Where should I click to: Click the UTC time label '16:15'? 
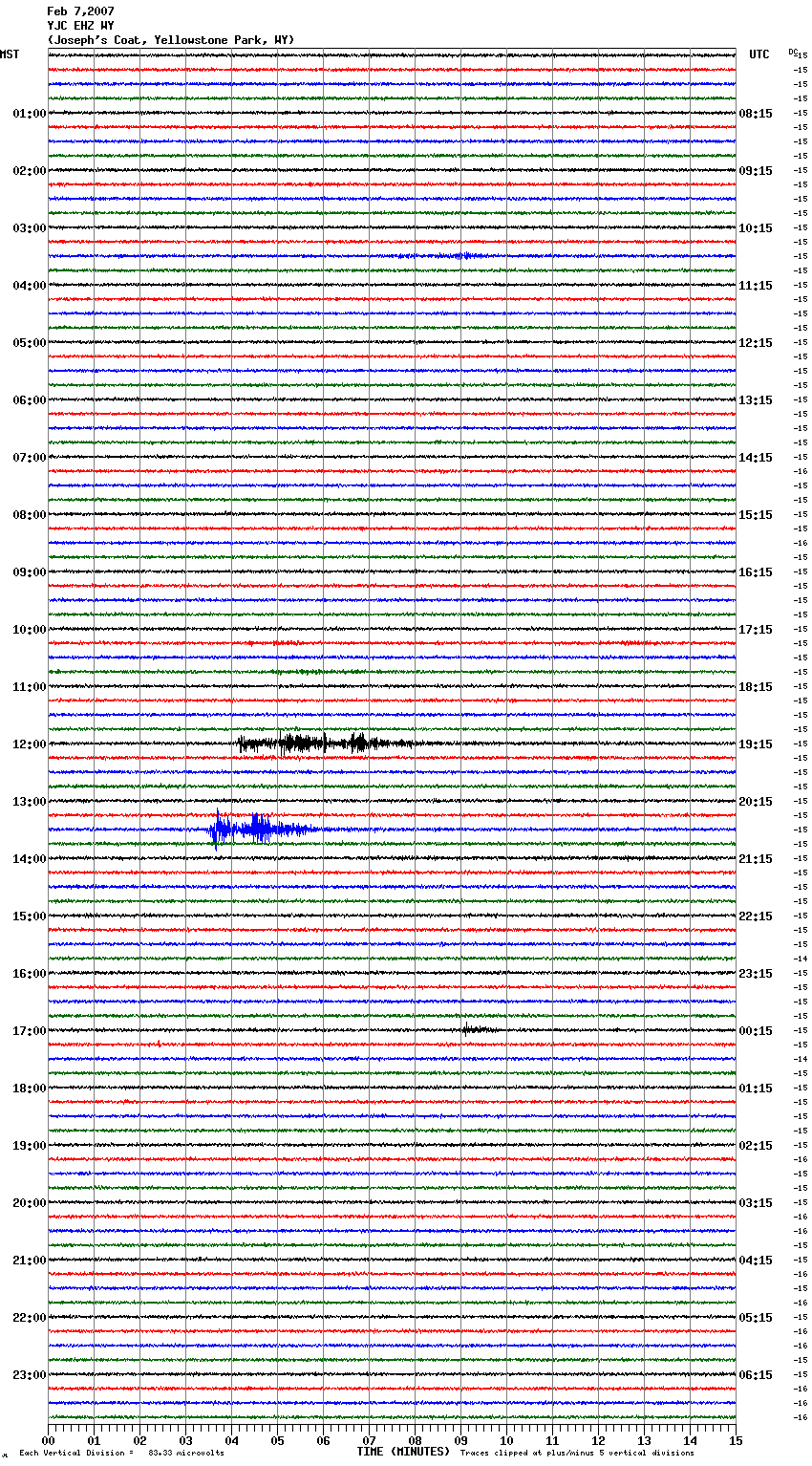pyautogui.click(x=756, y=572)
